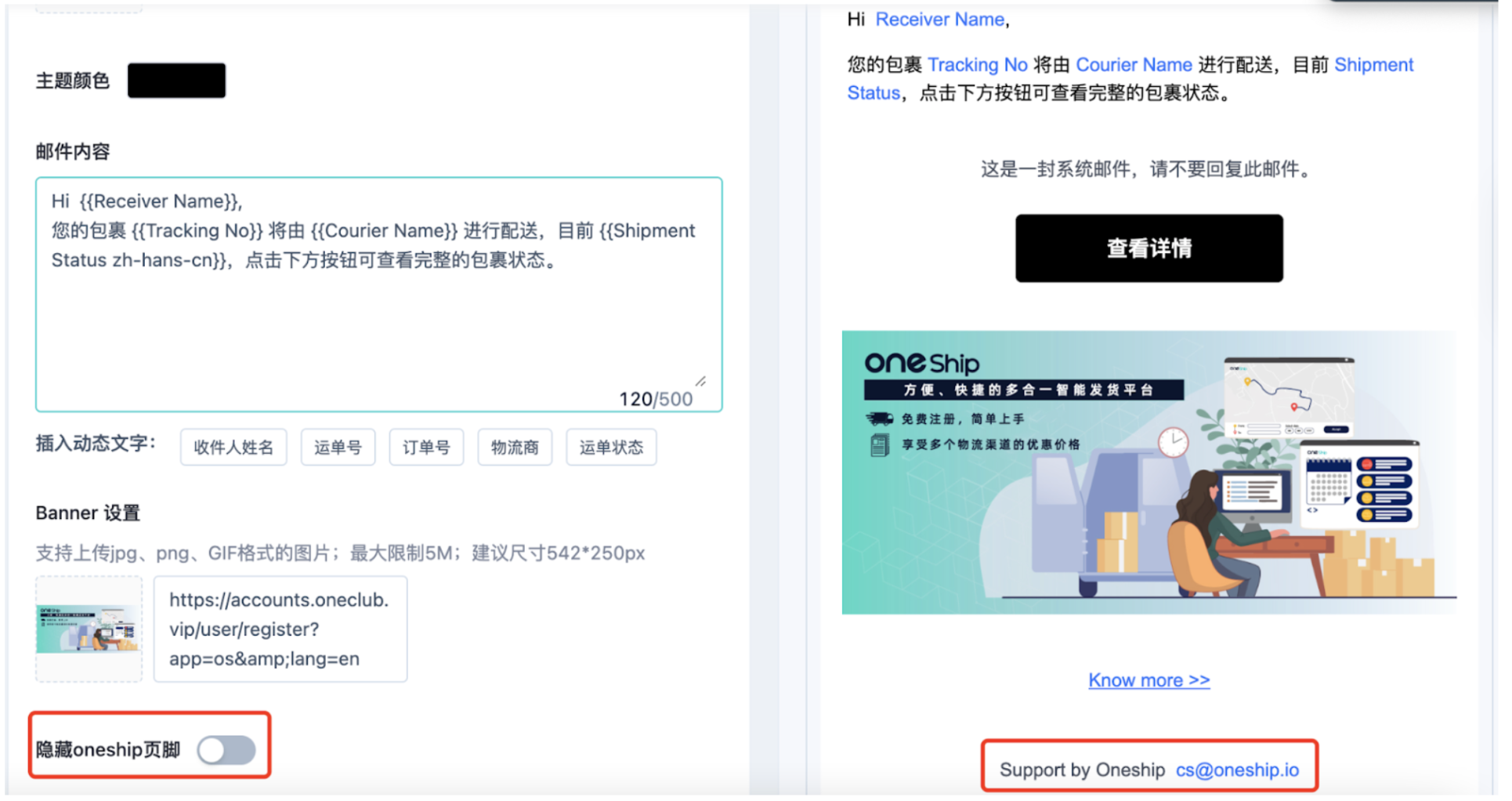Open the 主题颜色 black color swatch
This screenshot has width=1512, height=801.
(176, 81)
